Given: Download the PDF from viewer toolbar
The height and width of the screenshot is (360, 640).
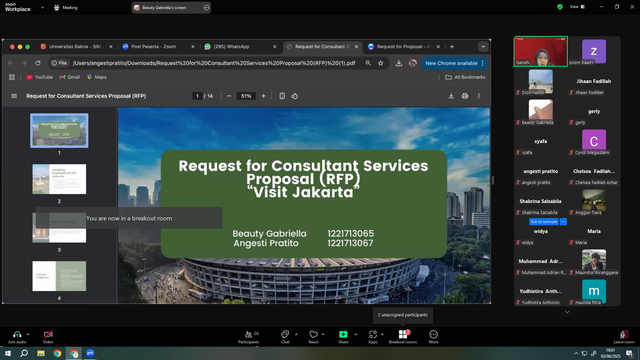Looking at the screenshot, I should click(x=451, y=96).
